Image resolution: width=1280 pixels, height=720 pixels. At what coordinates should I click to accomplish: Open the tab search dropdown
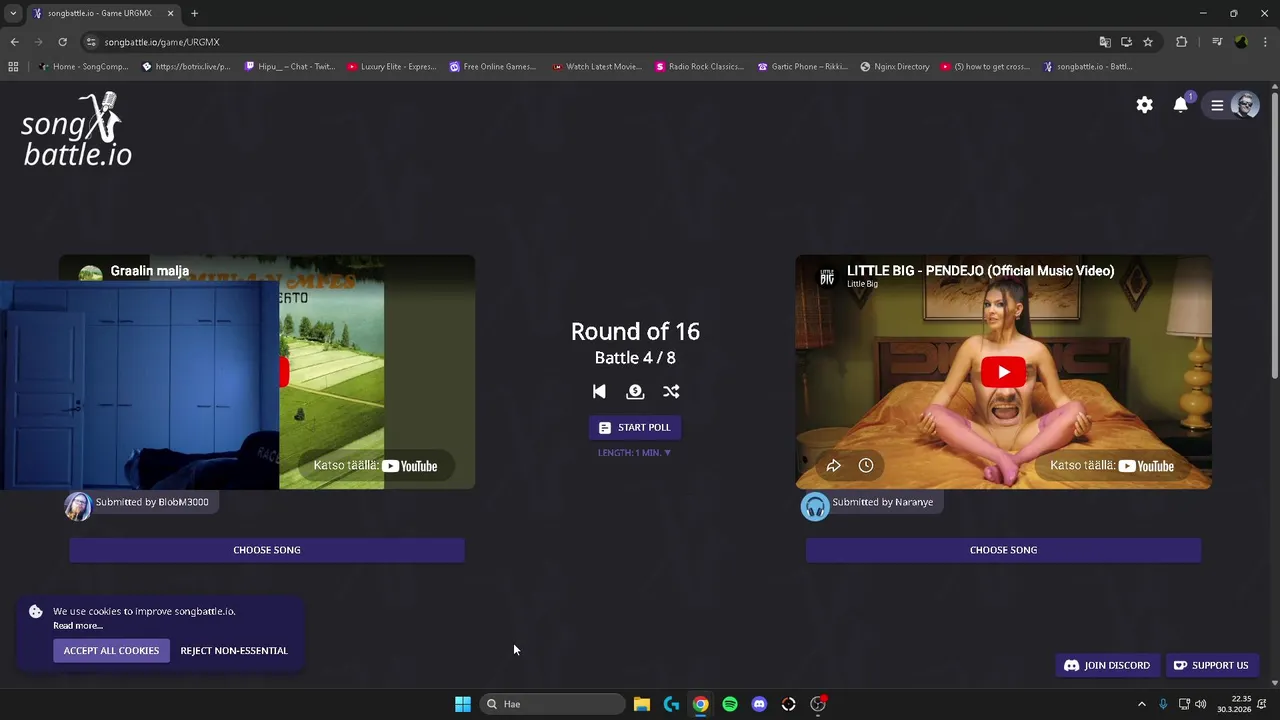13,13
